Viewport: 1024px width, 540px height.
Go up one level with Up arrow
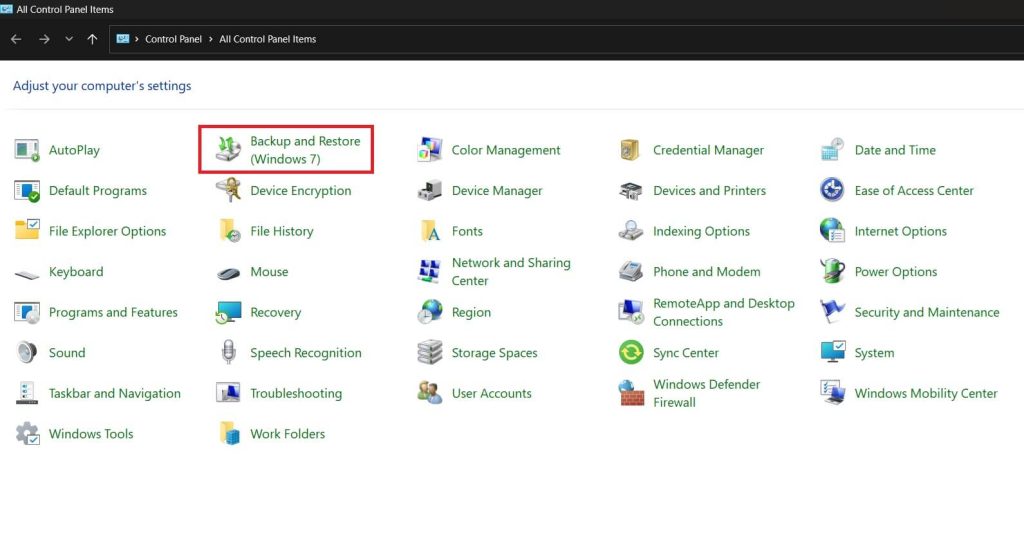(92, 39)
